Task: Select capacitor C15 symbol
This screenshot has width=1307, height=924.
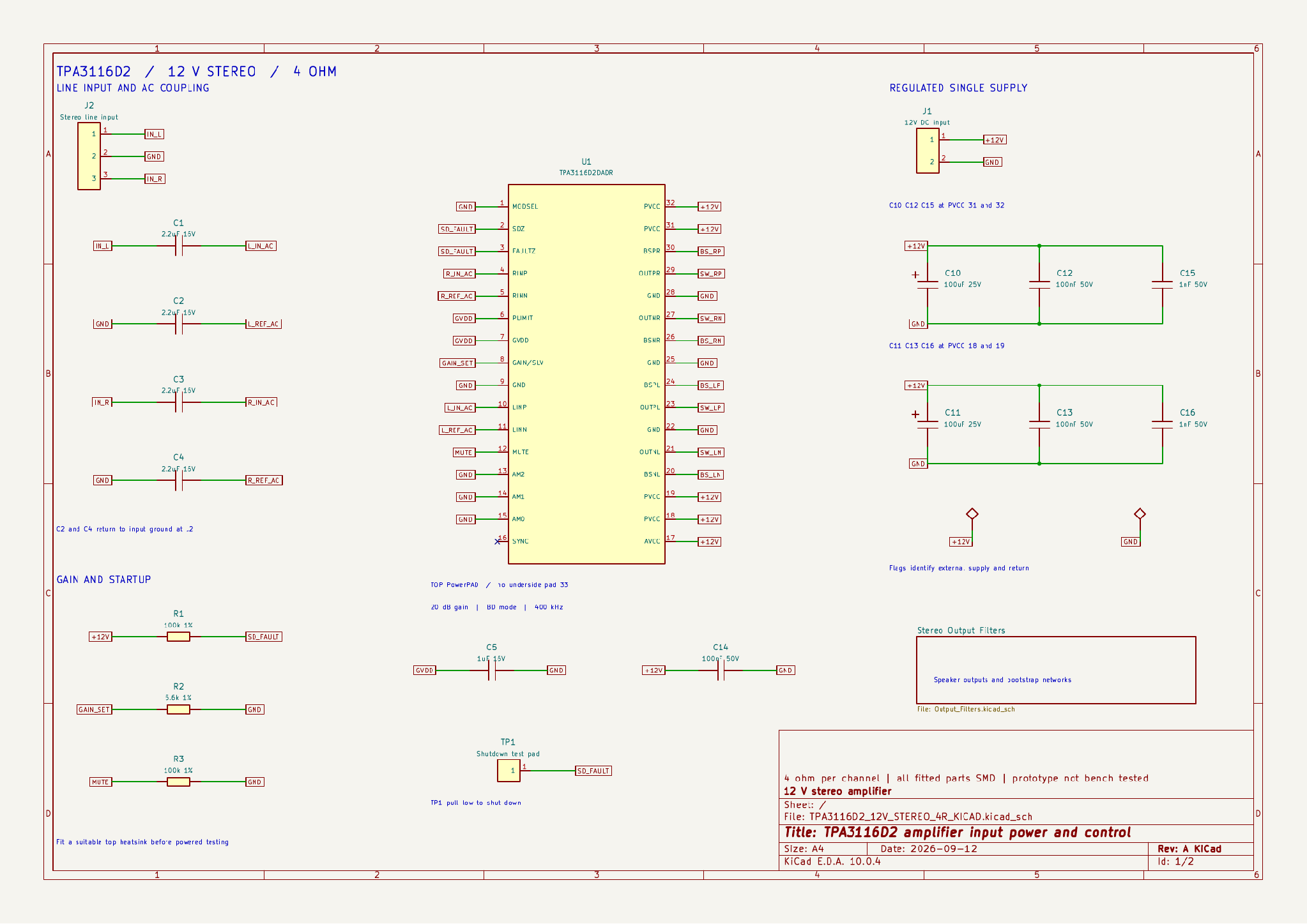Action: coord(1163,285)
